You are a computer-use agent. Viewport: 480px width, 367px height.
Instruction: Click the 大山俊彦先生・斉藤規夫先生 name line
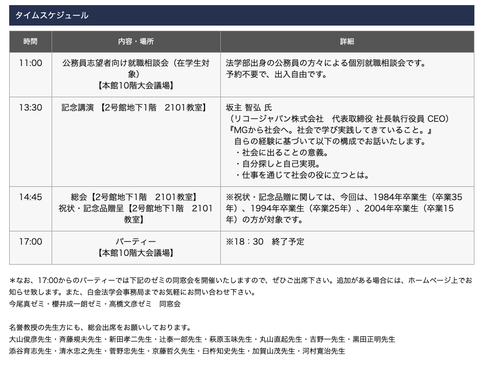[202, 339]
